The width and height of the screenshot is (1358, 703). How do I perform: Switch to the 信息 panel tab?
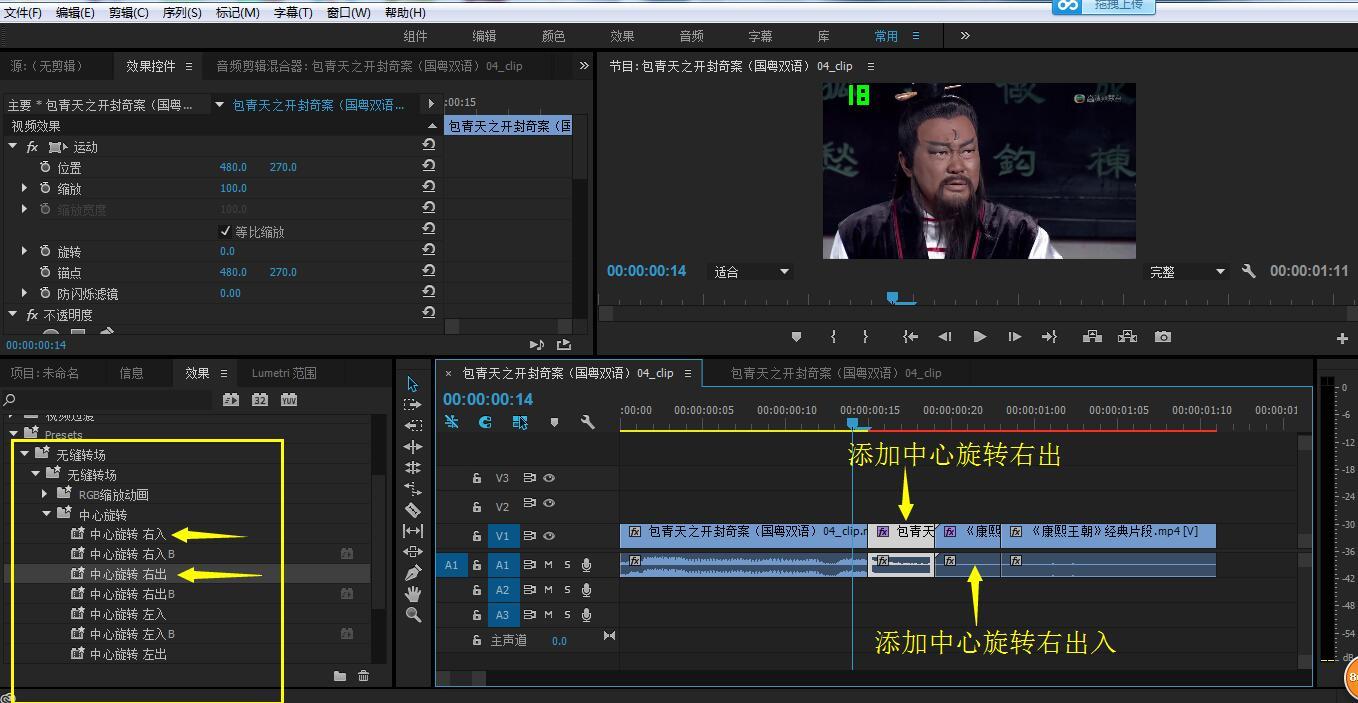coord(132,373)
